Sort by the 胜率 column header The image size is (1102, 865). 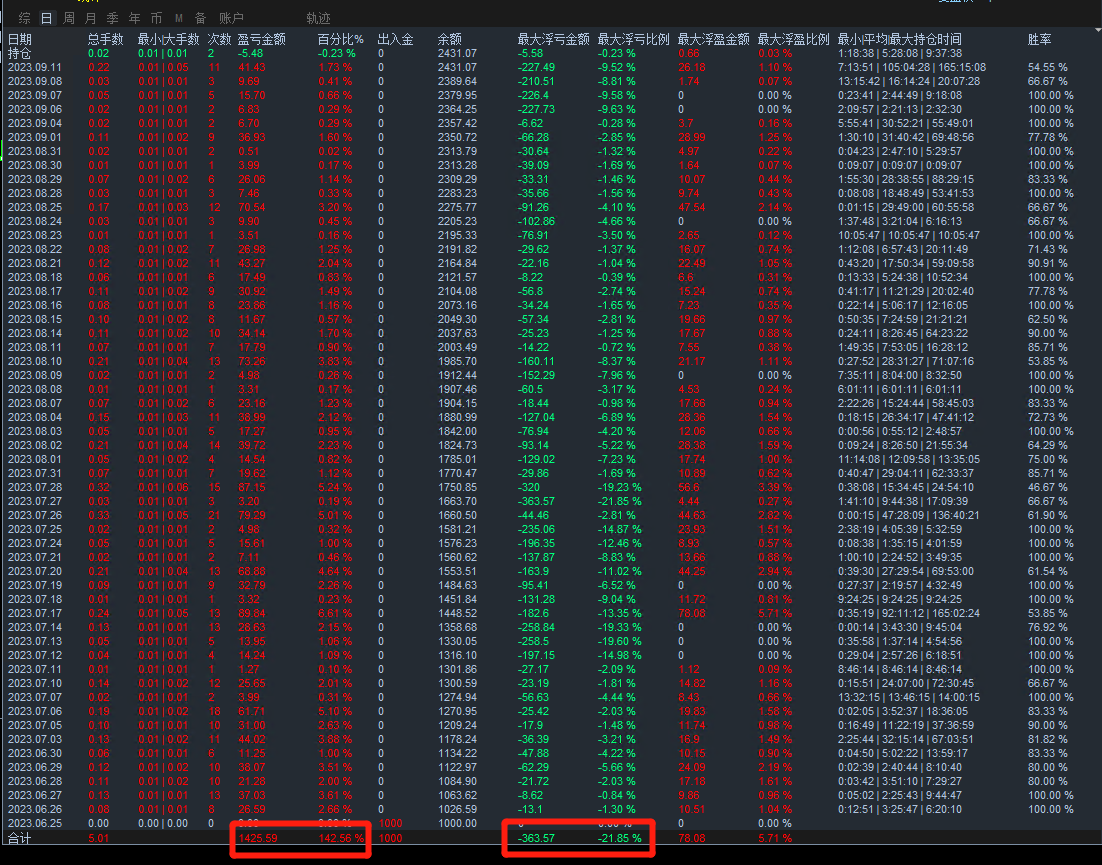pos(1039,39)
